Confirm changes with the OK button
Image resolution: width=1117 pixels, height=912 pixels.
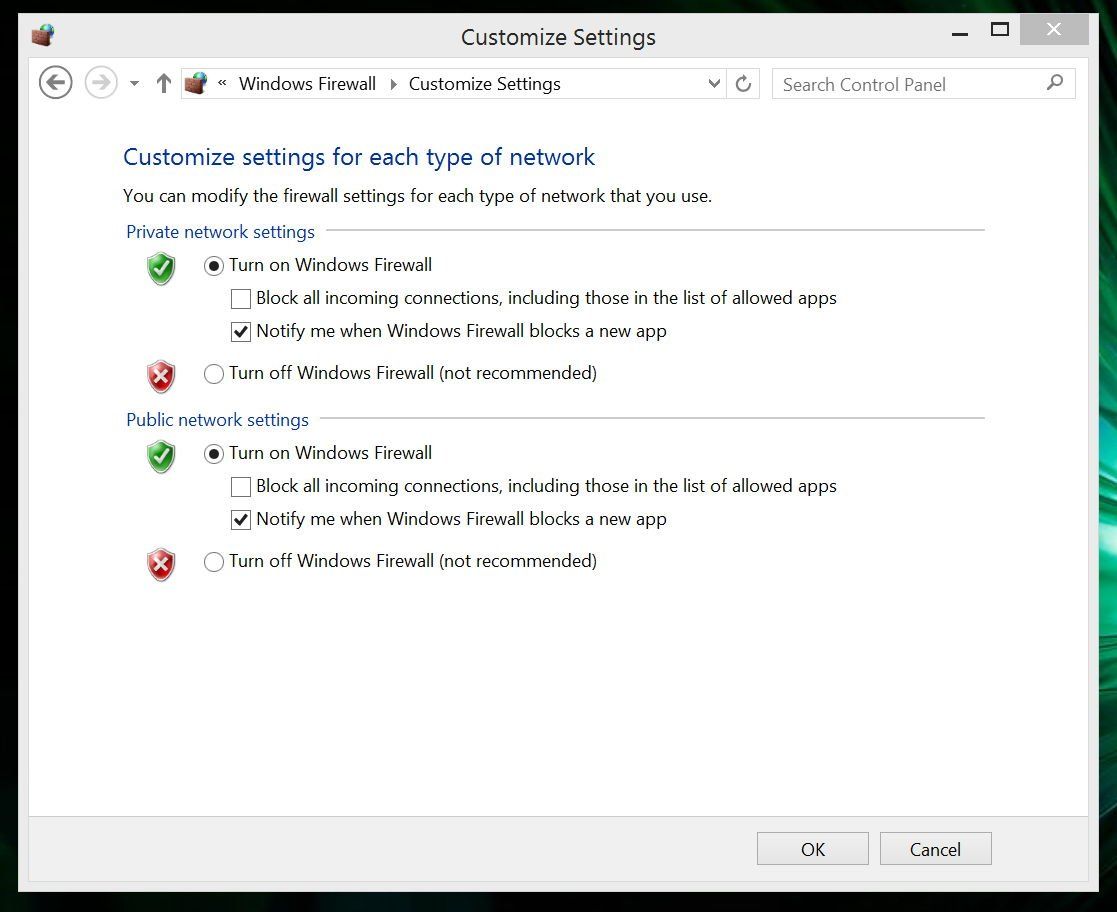[x=812, y=848]
